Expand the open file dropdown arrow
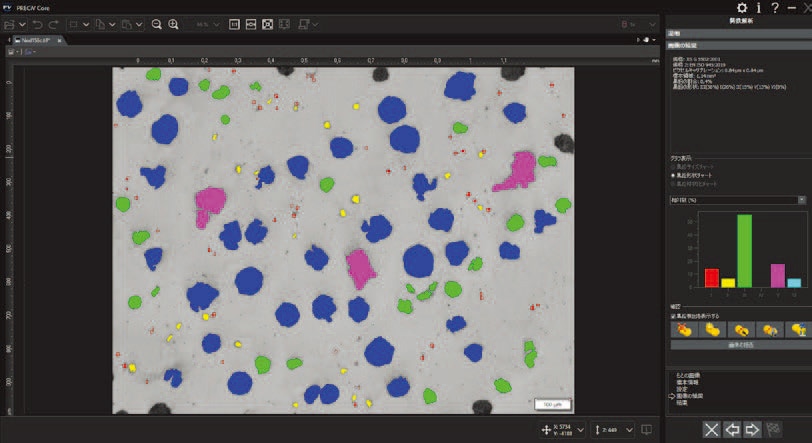Image resolution: width=812 pixels, height=443 pixels. pyautogui.click(x=22, y=24)
